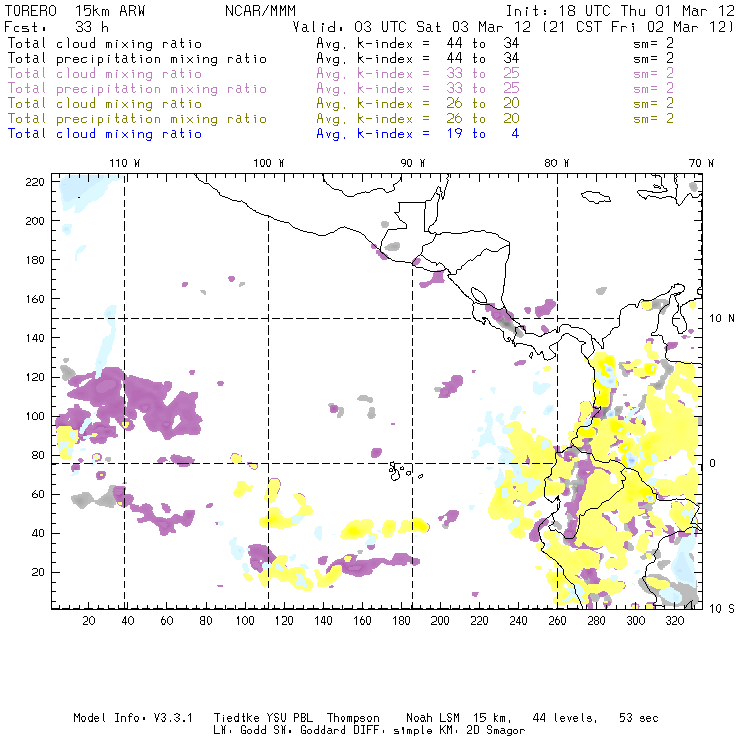Screen dimensions: 740x740
Task: Click the '320' value on the horizontal axis
Action: tap(674, 621)
